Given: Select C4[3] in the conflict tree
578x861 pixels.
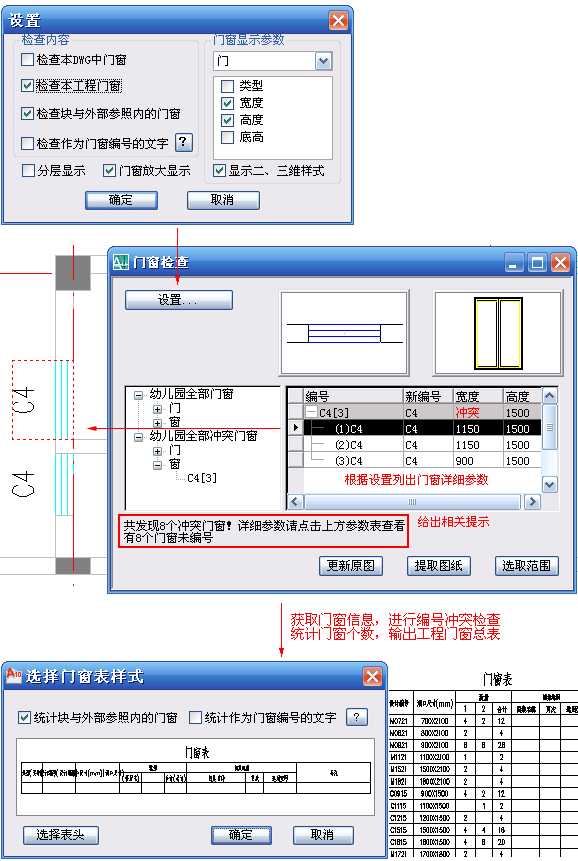Looking at the screenshot, I should pyautogui.click(x=202, y=478).
